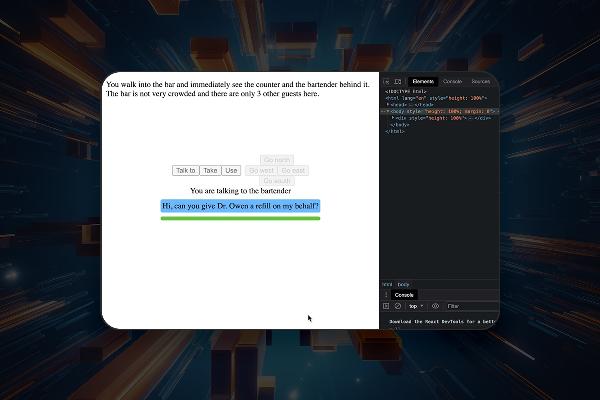600x400 pixels.
Task: Expand the head element node
Action: pos(388,104)
